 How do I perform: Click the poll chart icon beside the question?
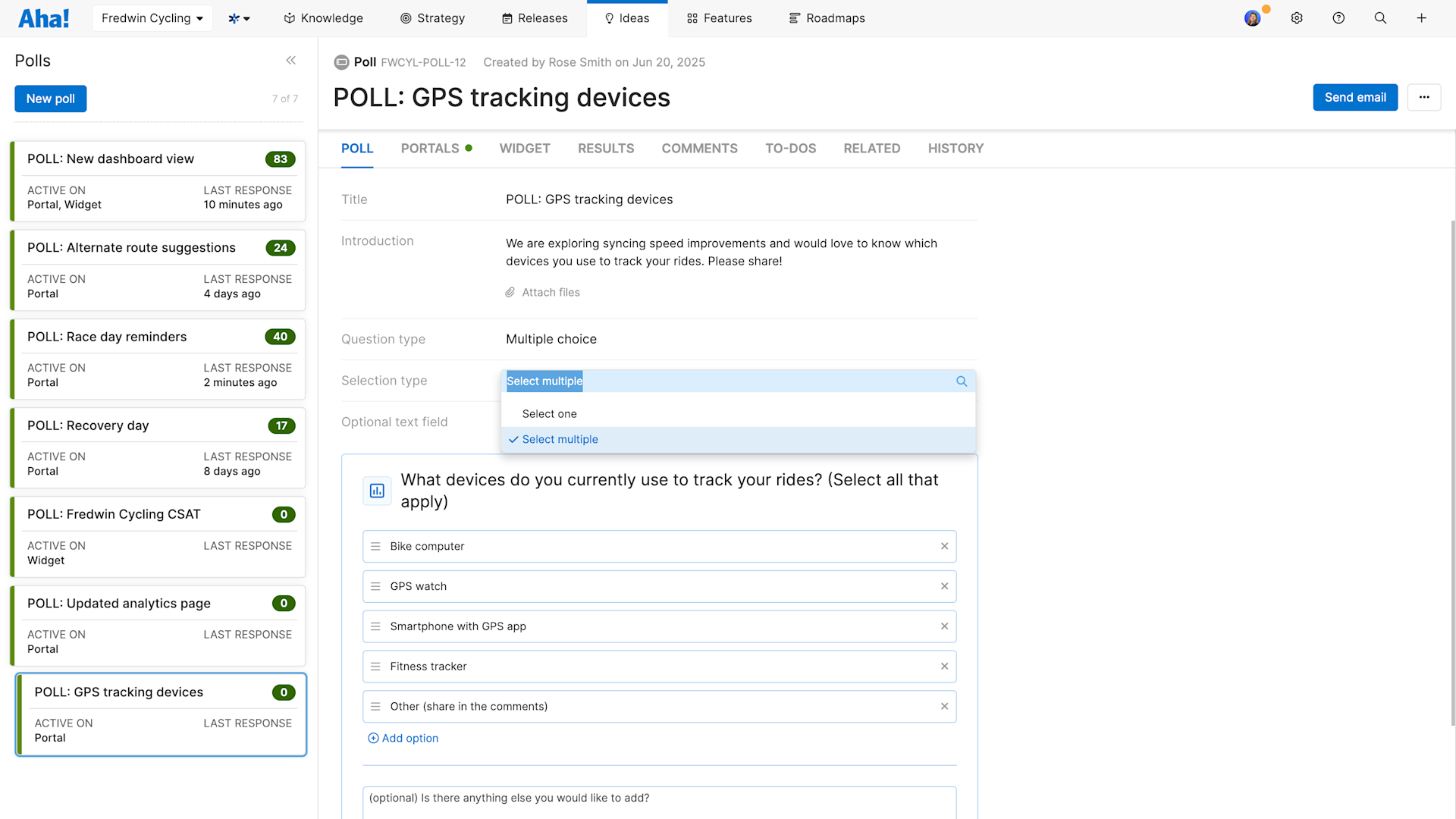point(377,490)
